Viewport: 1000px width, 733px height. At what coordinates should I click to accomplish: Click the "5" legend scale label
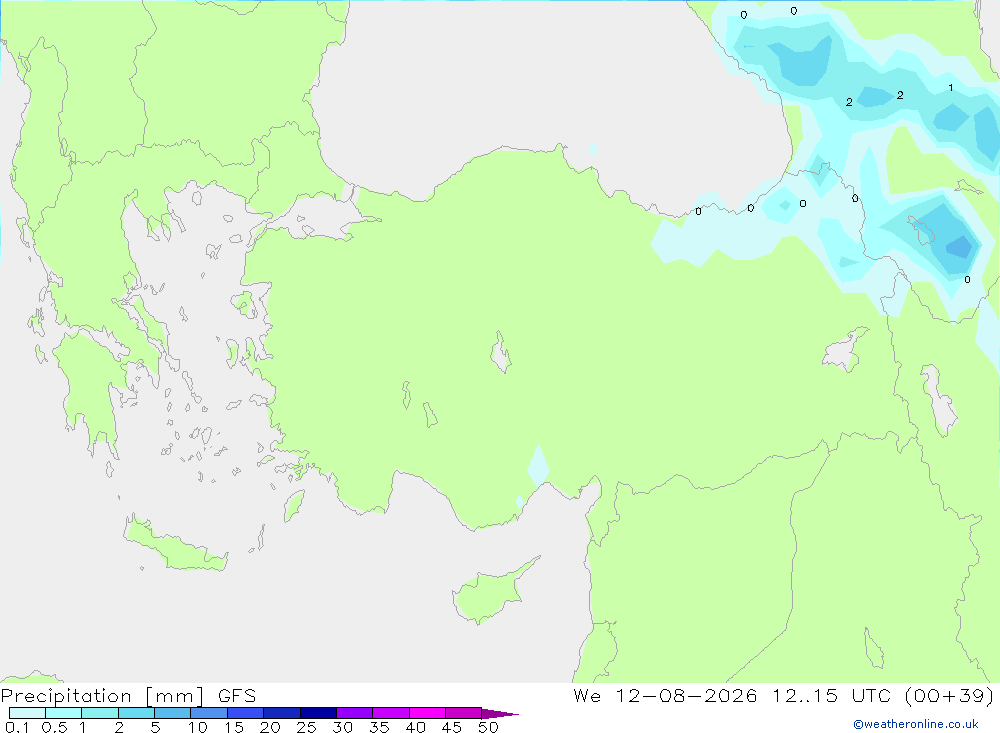coord(155,727)
